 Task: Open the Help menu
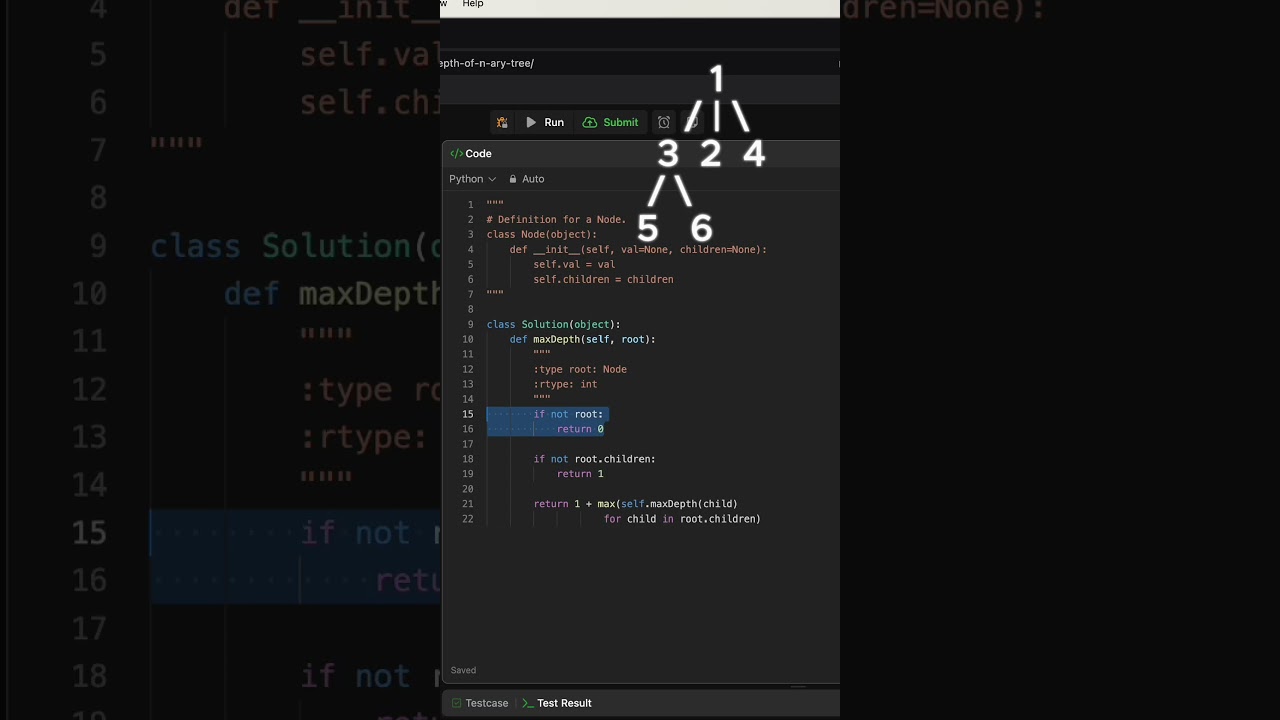tap(473, 4)
